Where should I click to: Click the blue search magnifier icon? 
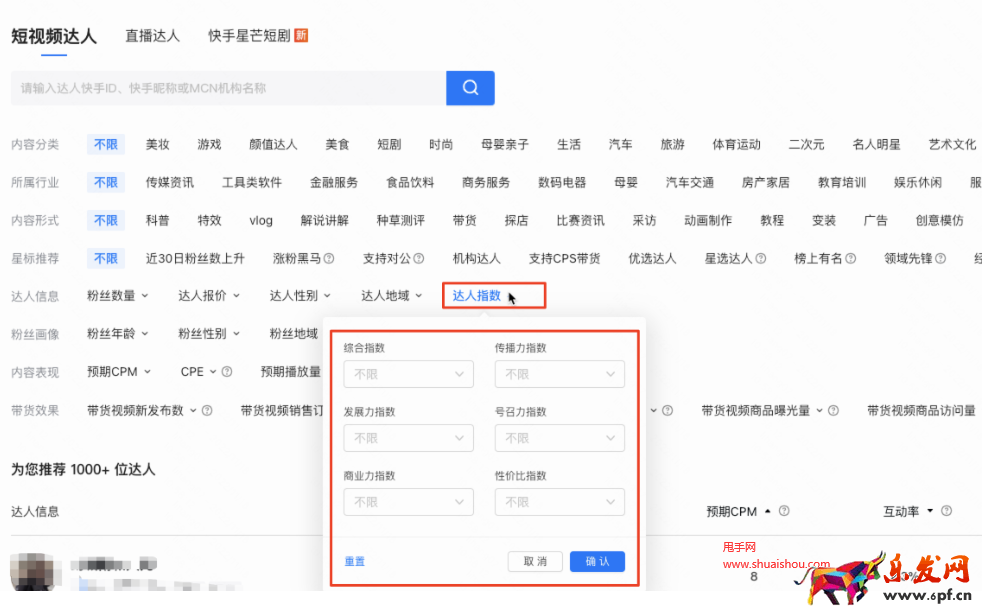pos(470,88)
